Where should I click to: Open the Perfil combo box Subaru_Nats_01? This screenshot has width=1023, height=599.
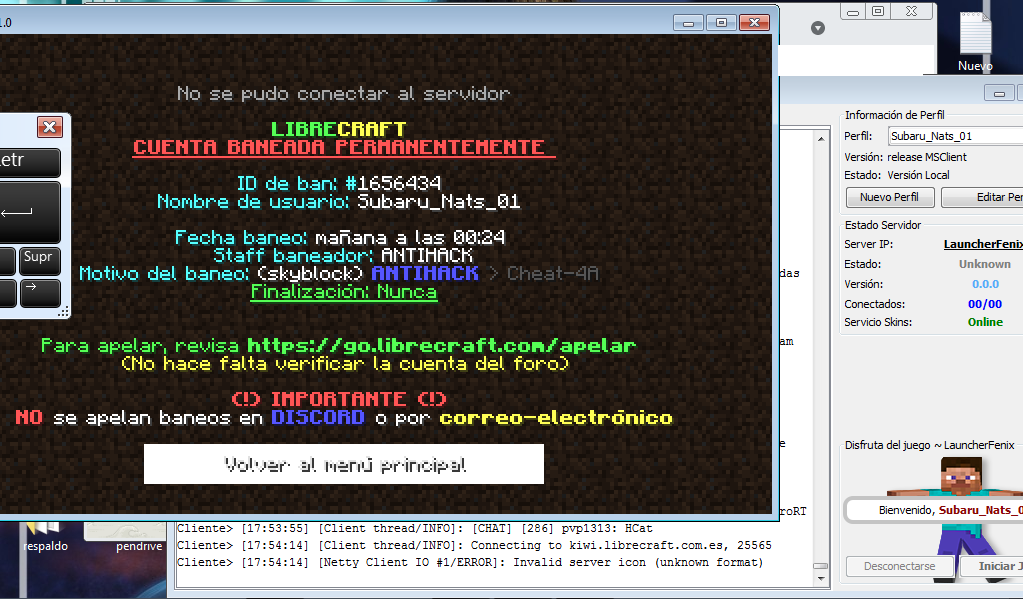click(x=954, y=136)
